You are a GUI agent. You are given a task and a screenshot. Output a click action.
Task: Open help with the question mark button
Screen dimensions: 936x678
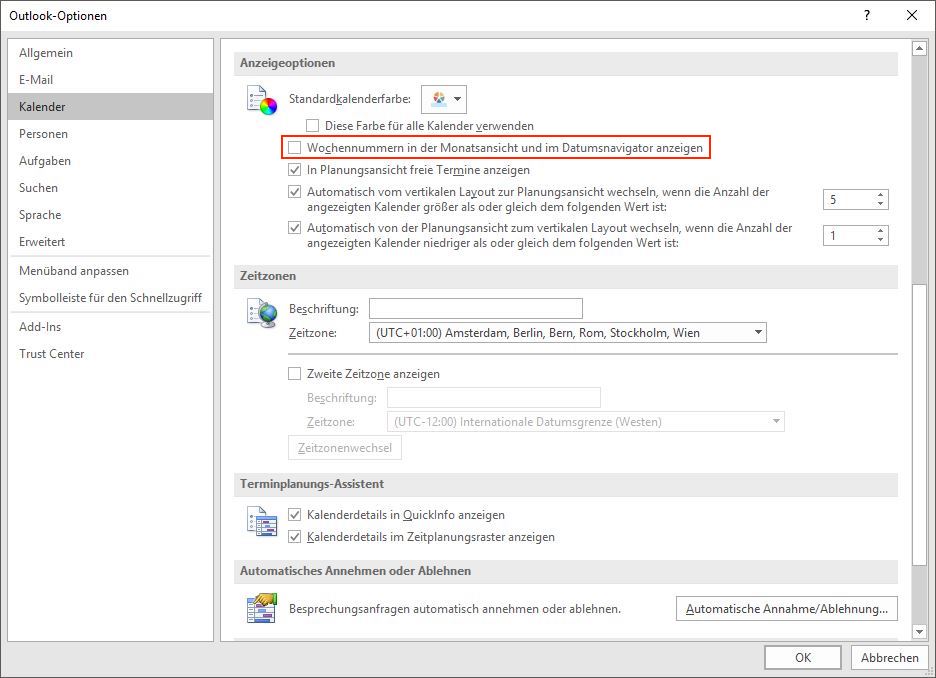[x=867, y=16]
